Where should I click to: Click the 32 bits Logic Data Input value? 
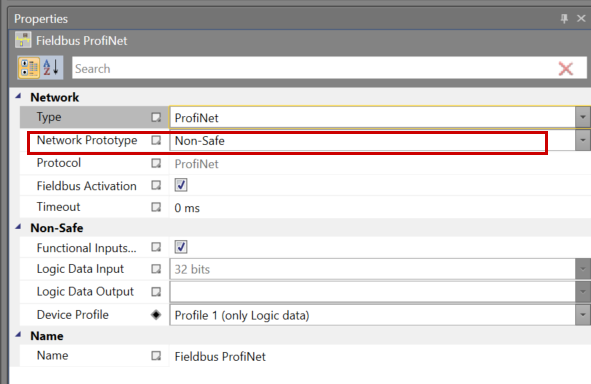pyautogui.click(x=192, y=269)
